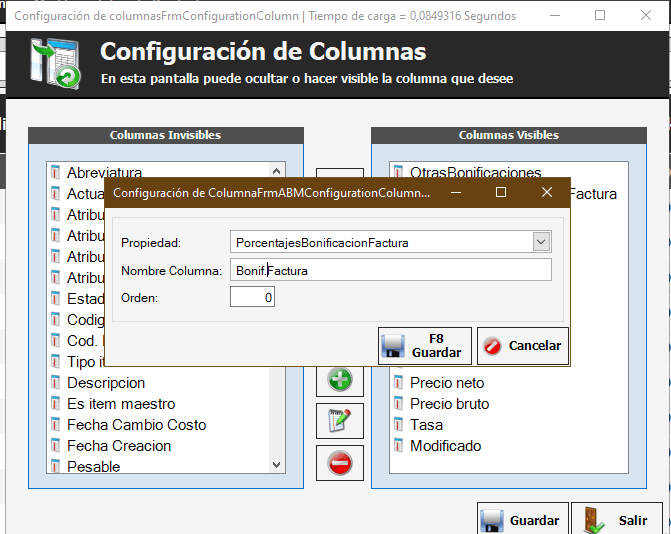The width and height of the screenshot is (671, 534).
Task: Click the Tasa column icon
Action: tap(399, 425)
